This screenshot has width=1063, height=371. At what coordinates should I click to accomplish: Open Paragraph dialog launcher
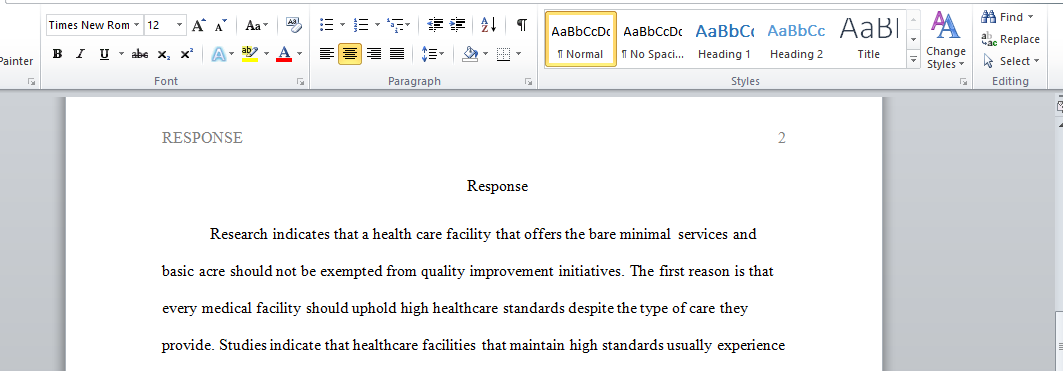[528, 81]
